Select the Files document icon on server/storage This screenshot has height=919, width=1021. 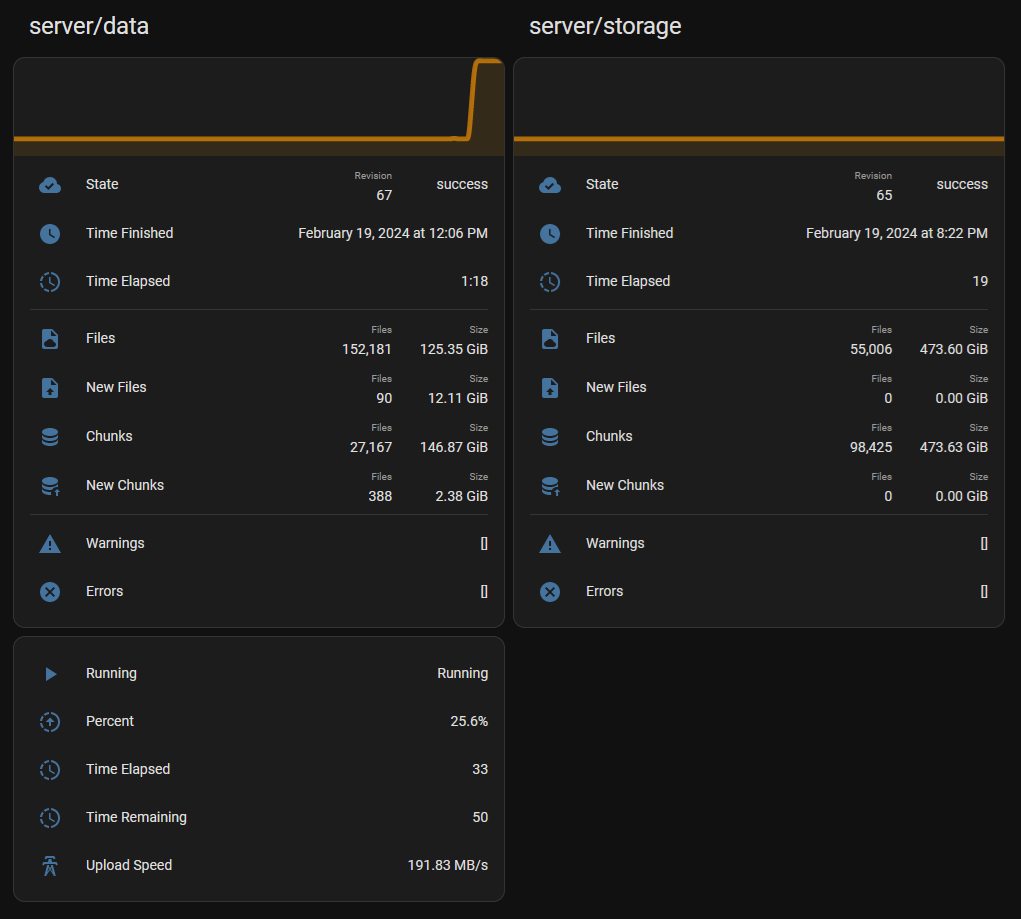pos(550,339)
